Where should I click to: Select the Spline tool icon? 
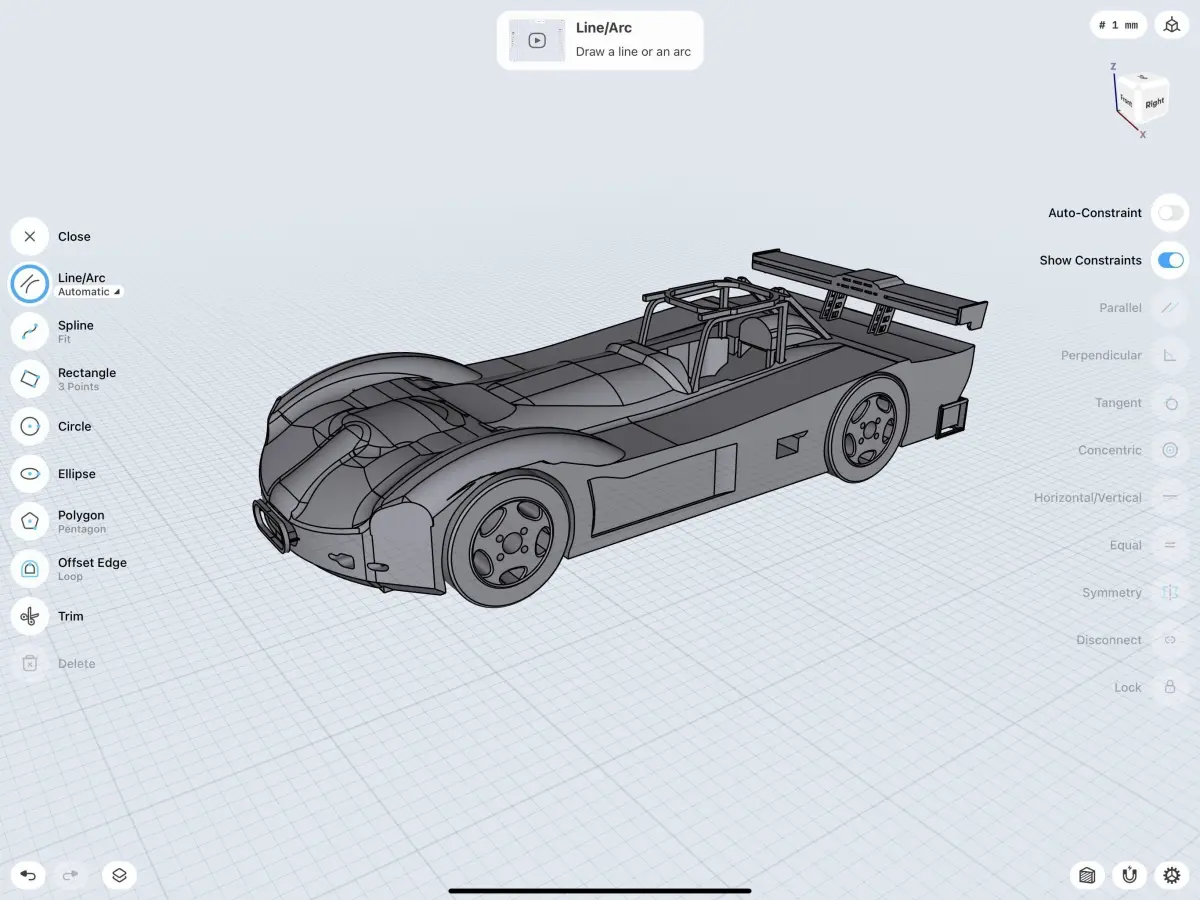tap(30, 331)
